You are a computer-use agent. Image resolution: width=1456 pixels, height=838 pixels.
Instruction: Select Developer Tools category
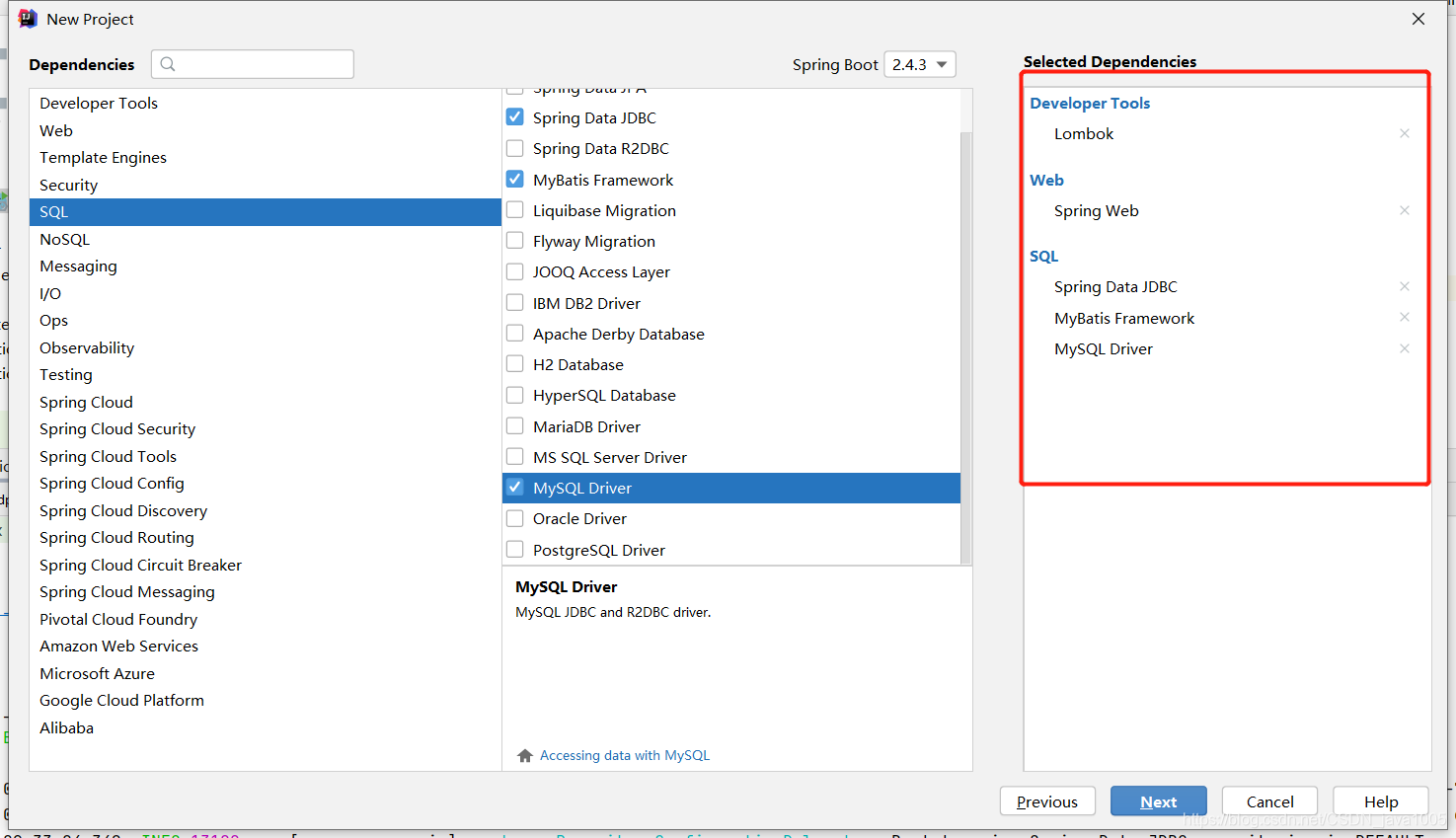click(x=266, y=103)
